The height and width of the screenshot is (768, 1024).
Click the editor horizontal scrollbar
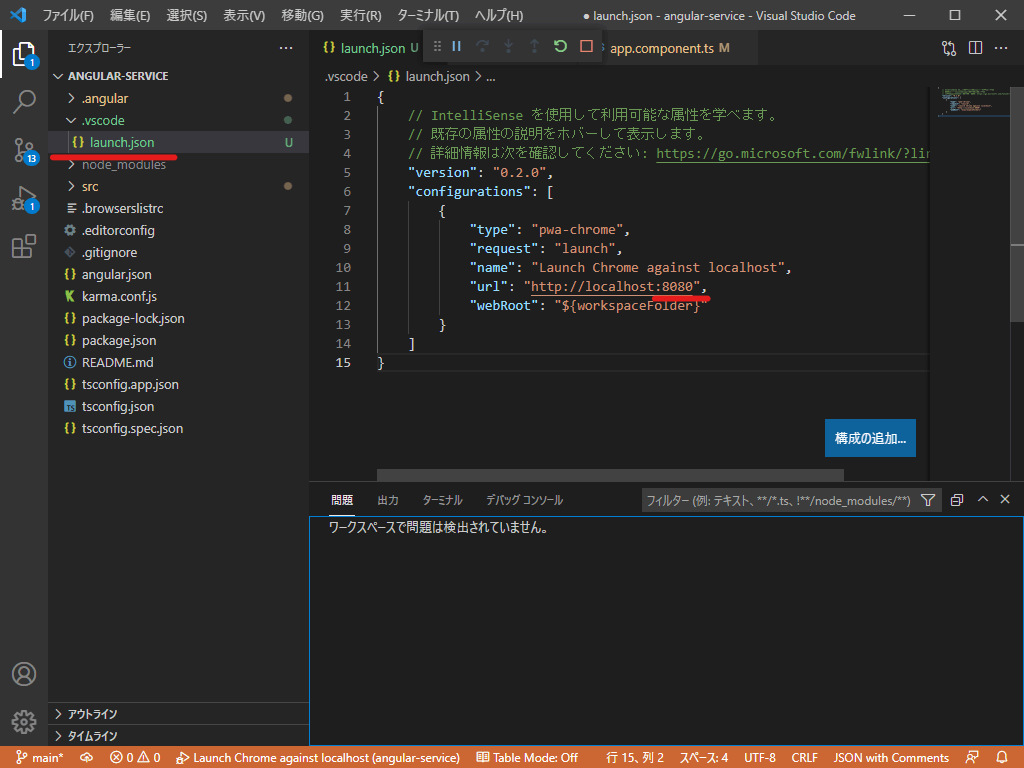pyautogui.click(x=610, y=475)
